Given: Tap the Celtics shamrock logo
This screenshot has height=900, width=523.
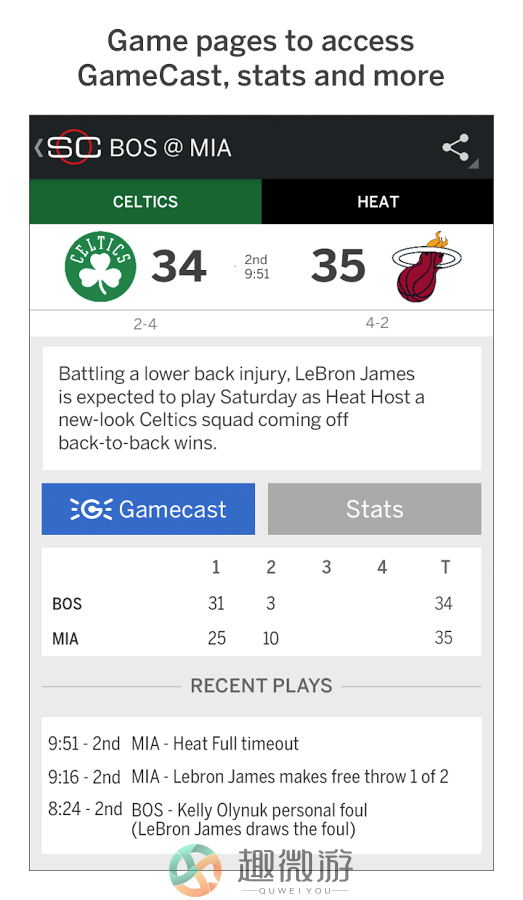Looking at the screenshot, I should [100, 266].
